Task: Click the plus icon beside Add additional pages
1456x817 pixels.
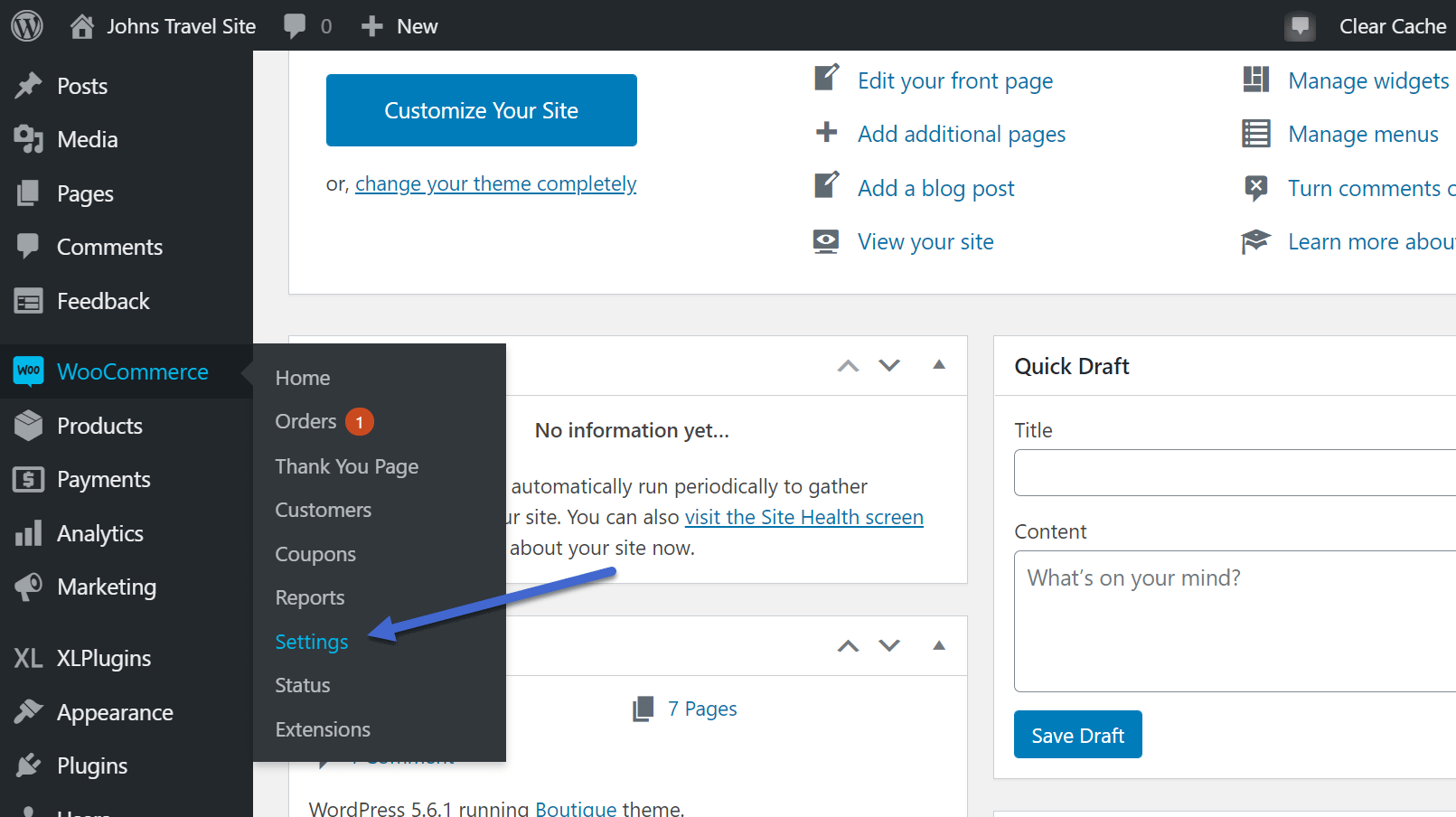Action: 826,133
